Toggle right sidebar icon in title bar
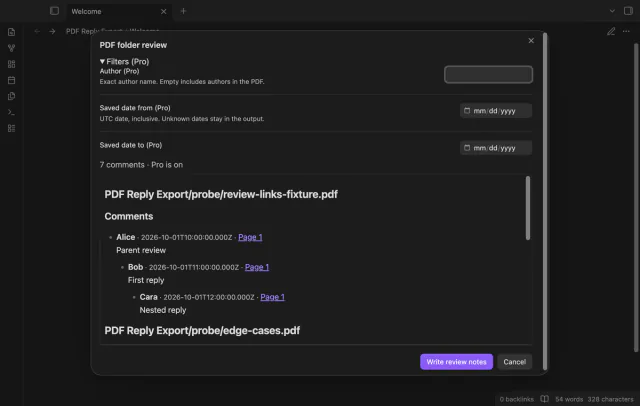This screenshot has width=640, height=406. tap(628, 11)
